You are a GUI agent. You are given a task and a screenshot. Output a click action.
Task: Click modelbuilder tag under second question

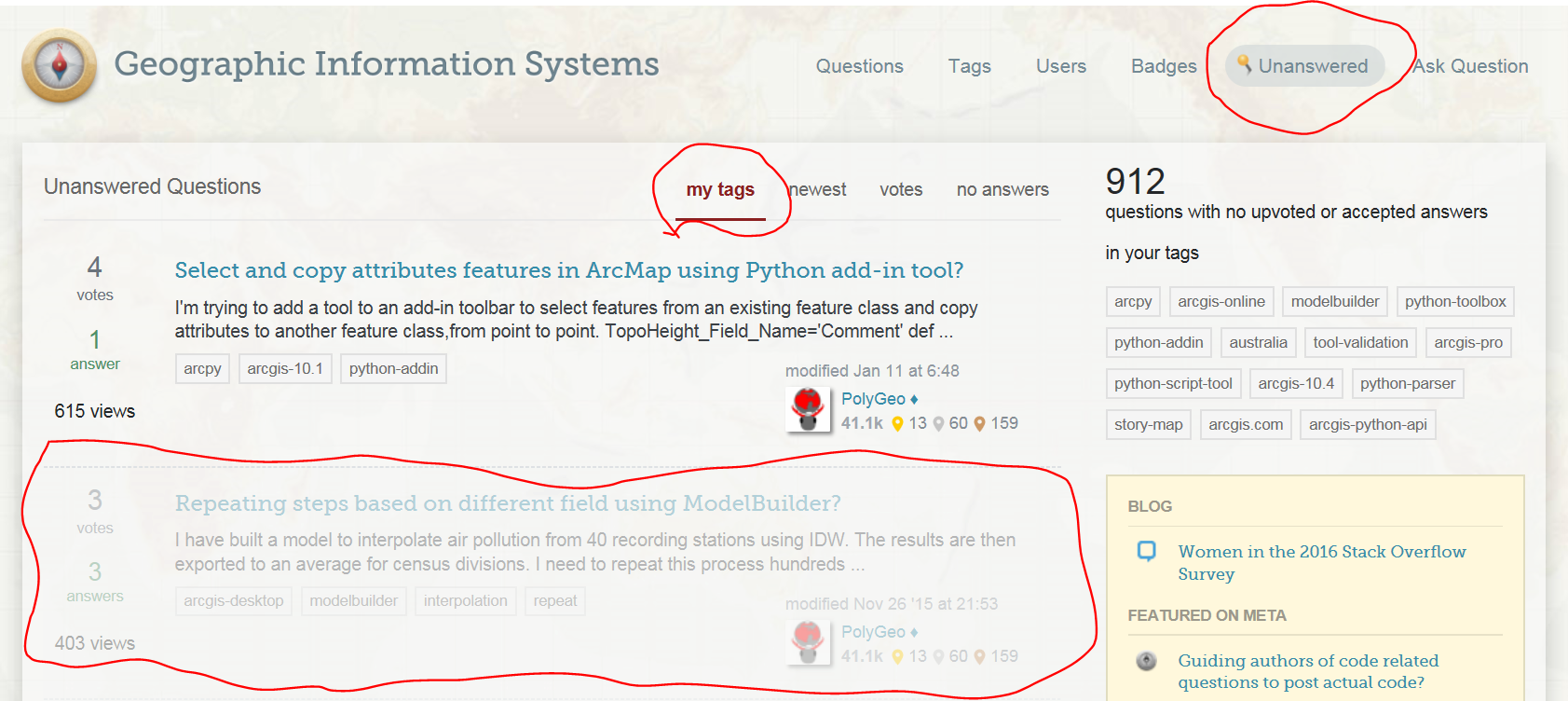(x=353, y=601)
